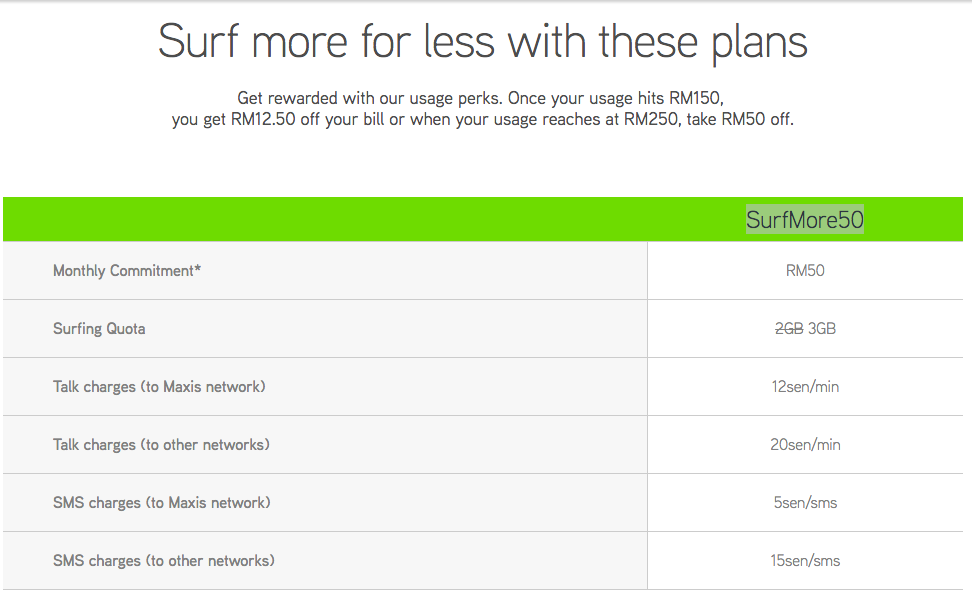Click the RM12.50 off your bill text
Screen dimensions: 972x594
(x=308, y=119)
